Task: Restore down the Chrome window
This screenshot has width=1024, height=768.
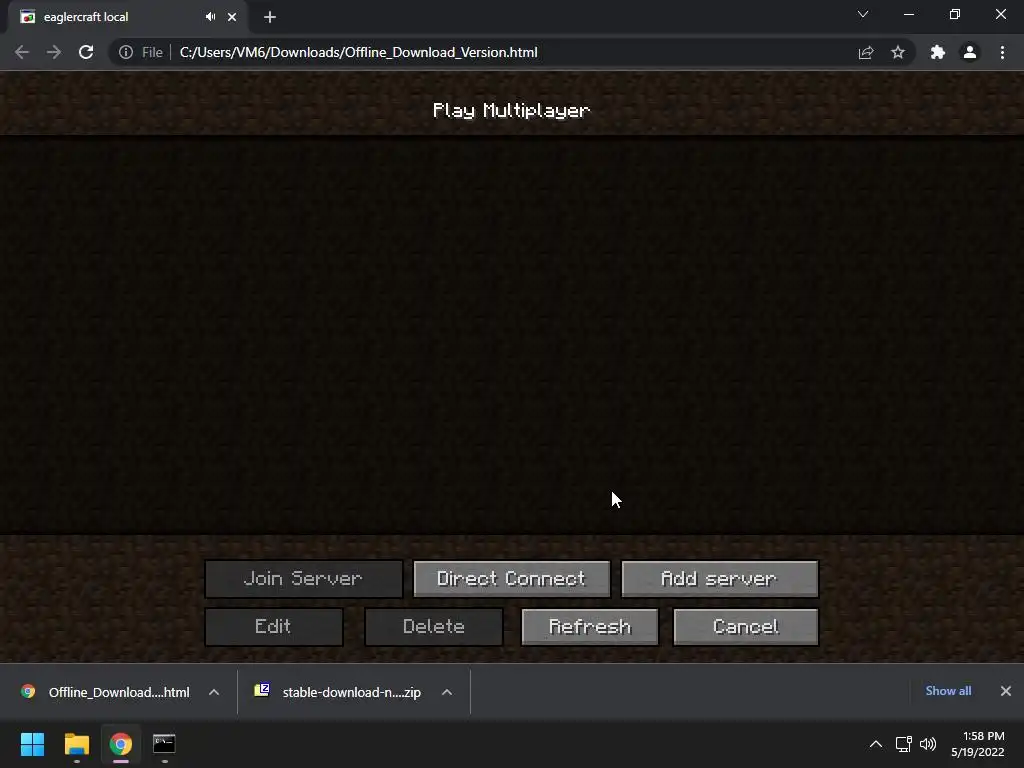Action: [x=955, y=14]
